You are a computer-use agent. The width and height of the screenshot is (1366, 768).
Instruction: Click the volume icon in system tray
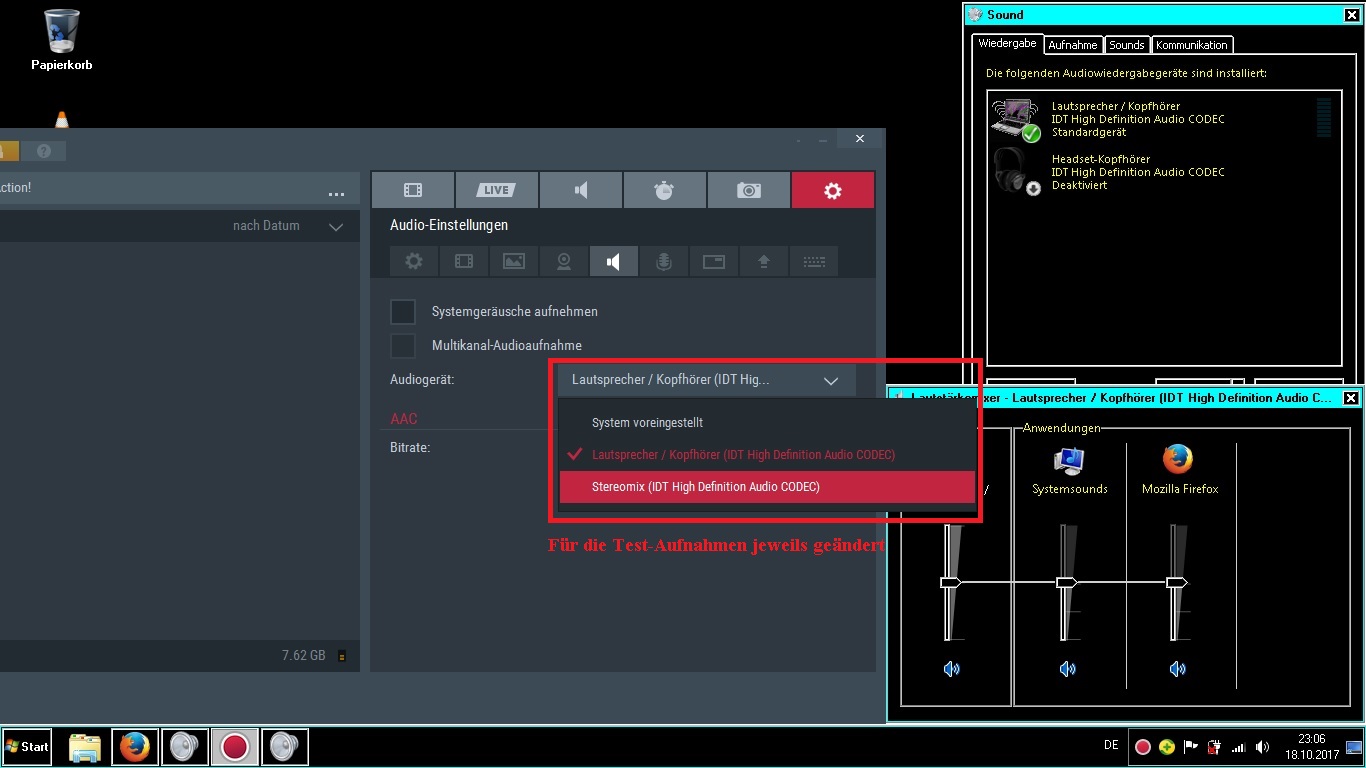(x=1263, y=747)
